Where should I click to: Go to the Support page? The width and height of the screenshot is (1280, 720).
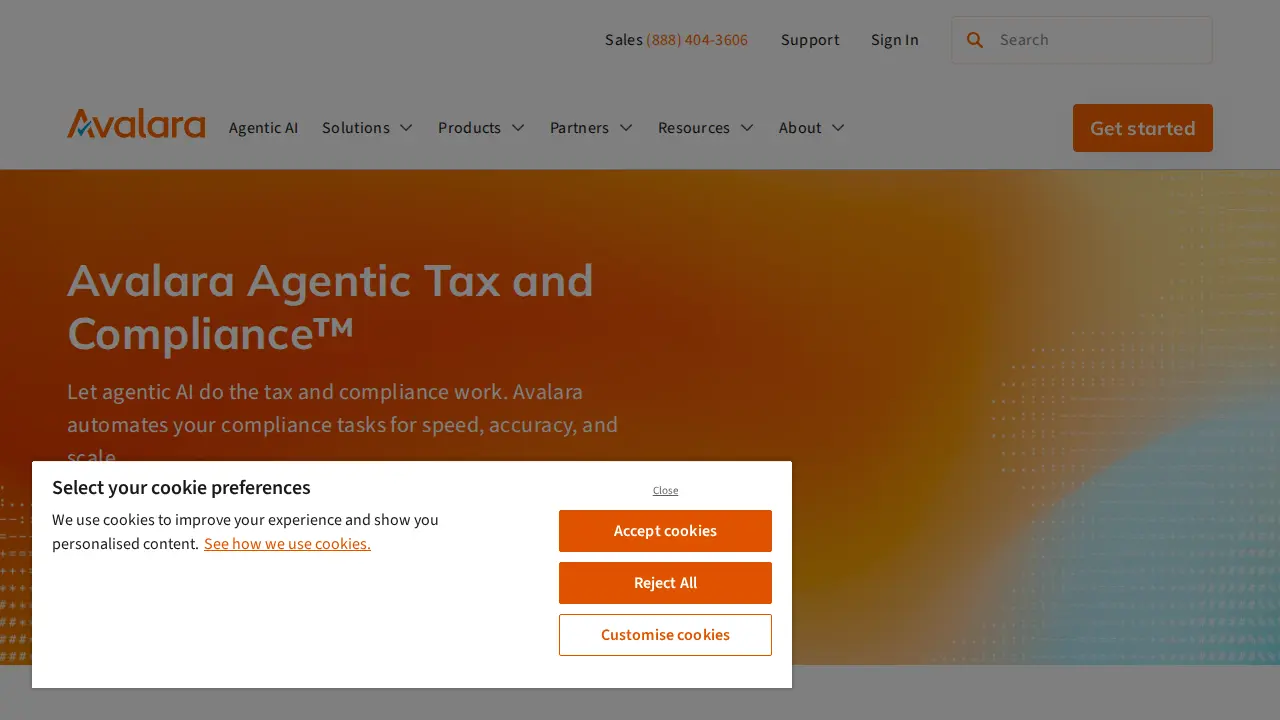pyautogui.click(x=810, y=40)
